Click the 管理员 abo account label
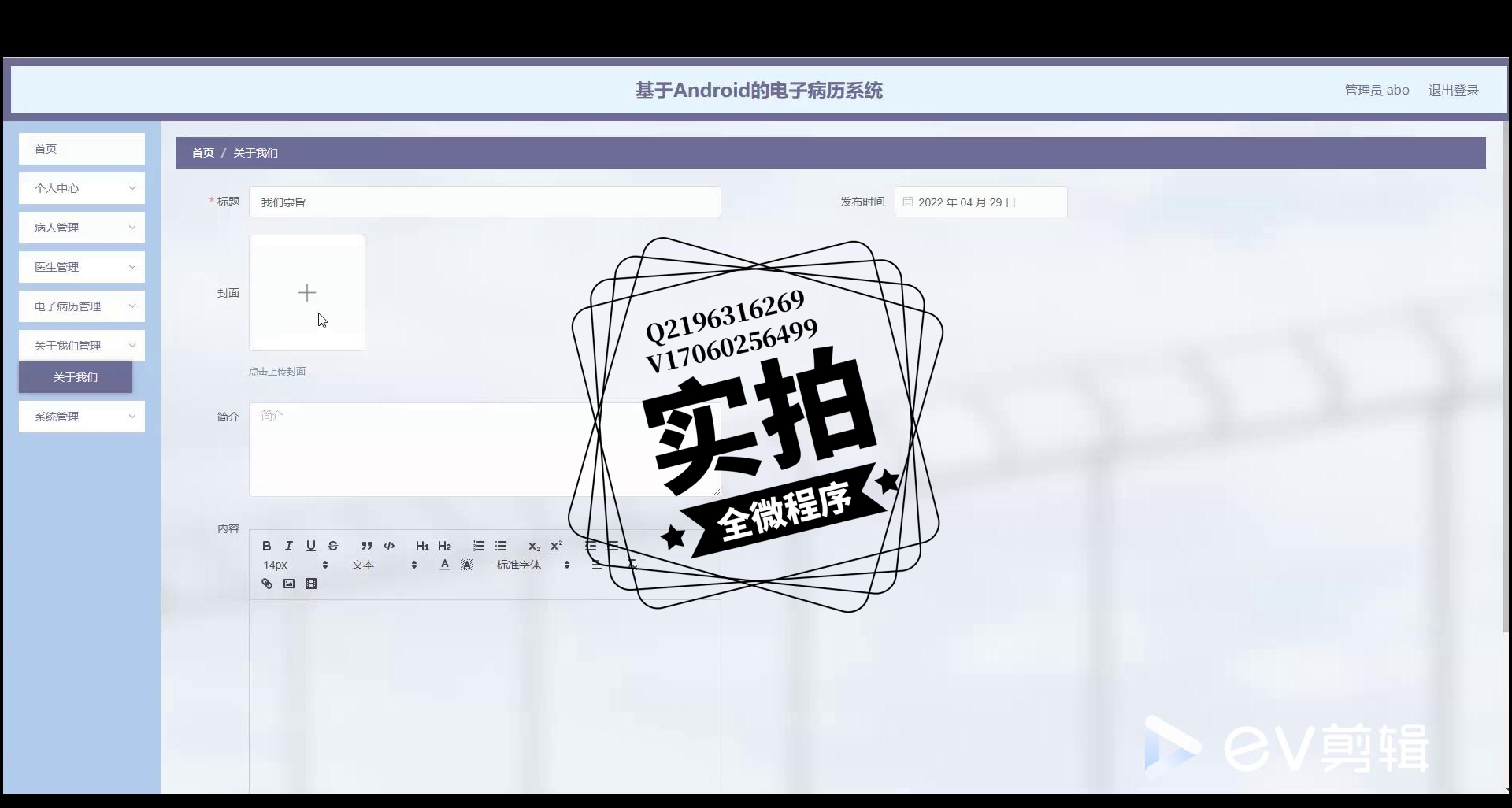The width and height of the screenshot is (1512, 808). coord(1377,91)
